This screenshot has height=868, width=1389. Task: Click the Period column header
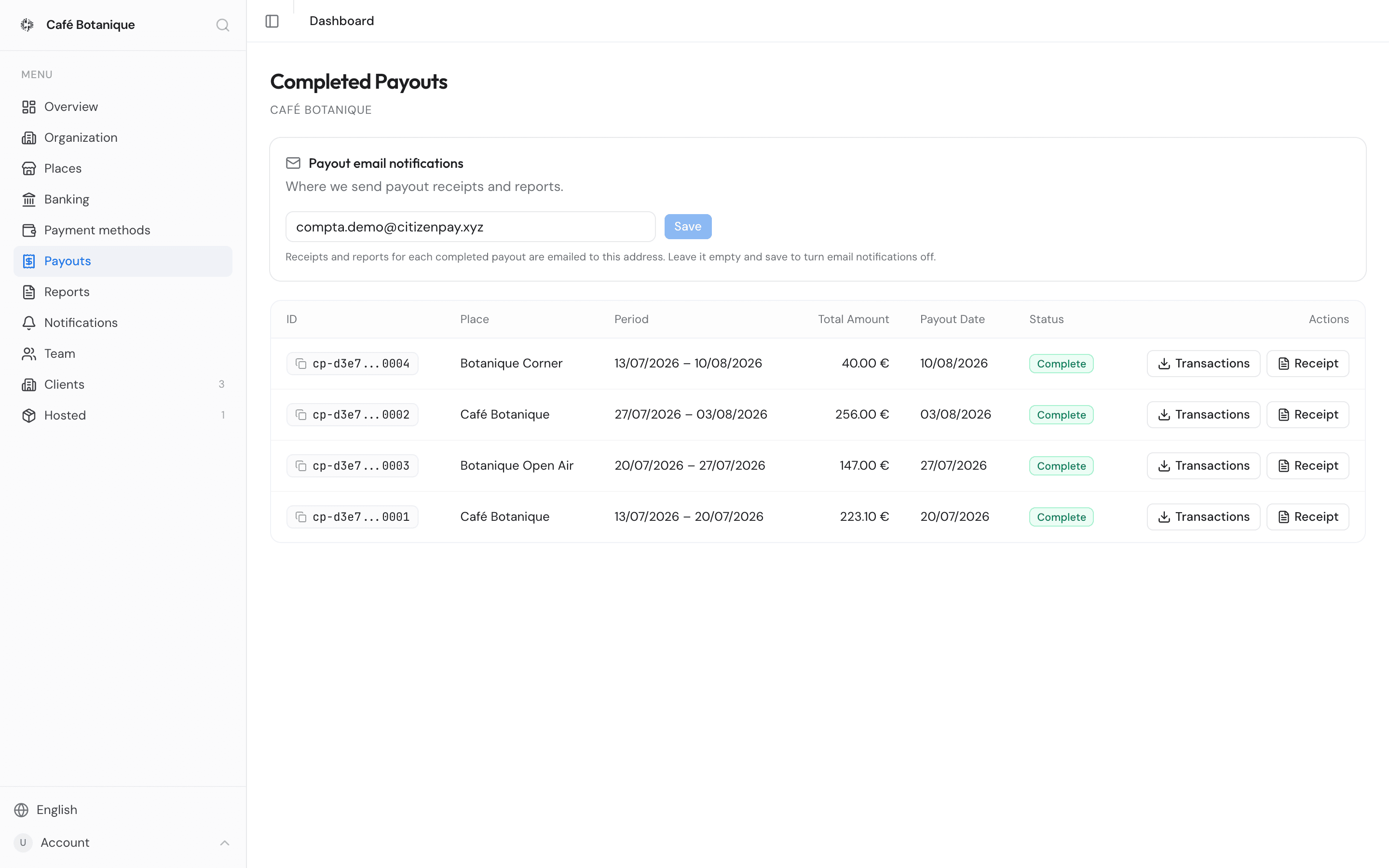point(631,319)
